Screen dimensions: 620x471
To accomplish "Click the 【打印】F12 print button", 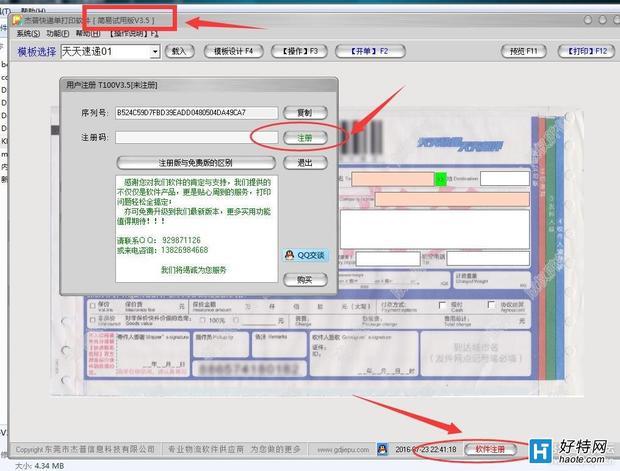I will click(586, 51).
